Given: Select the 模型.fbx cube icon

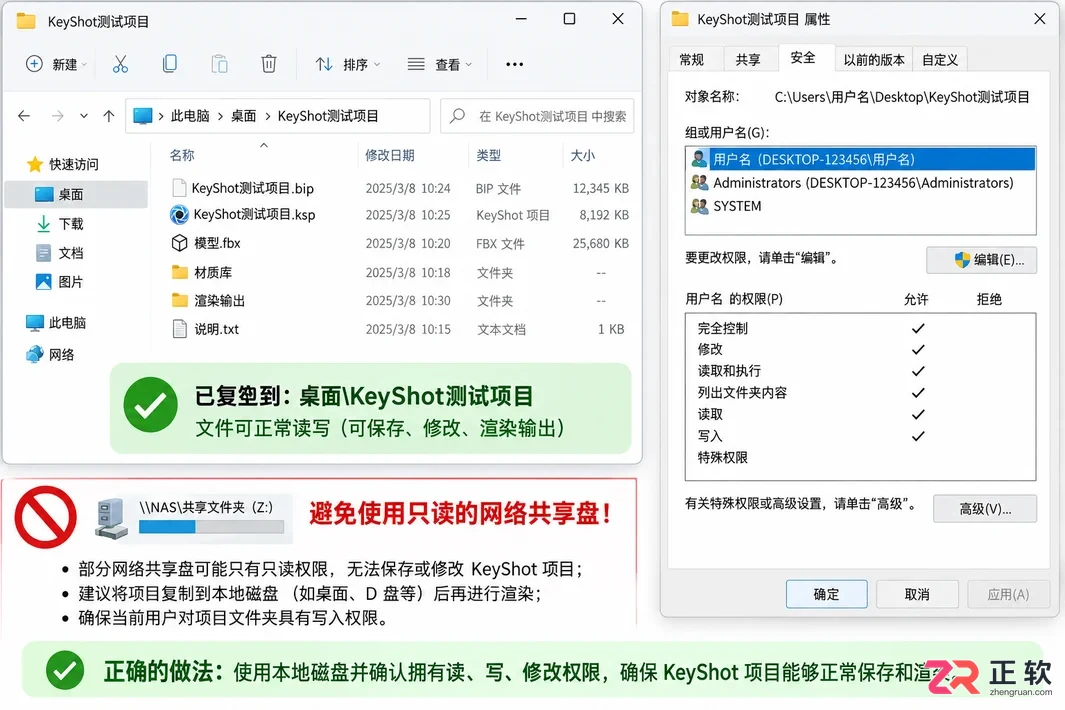Looking at the screenshot, I should [x=179, y=243].
